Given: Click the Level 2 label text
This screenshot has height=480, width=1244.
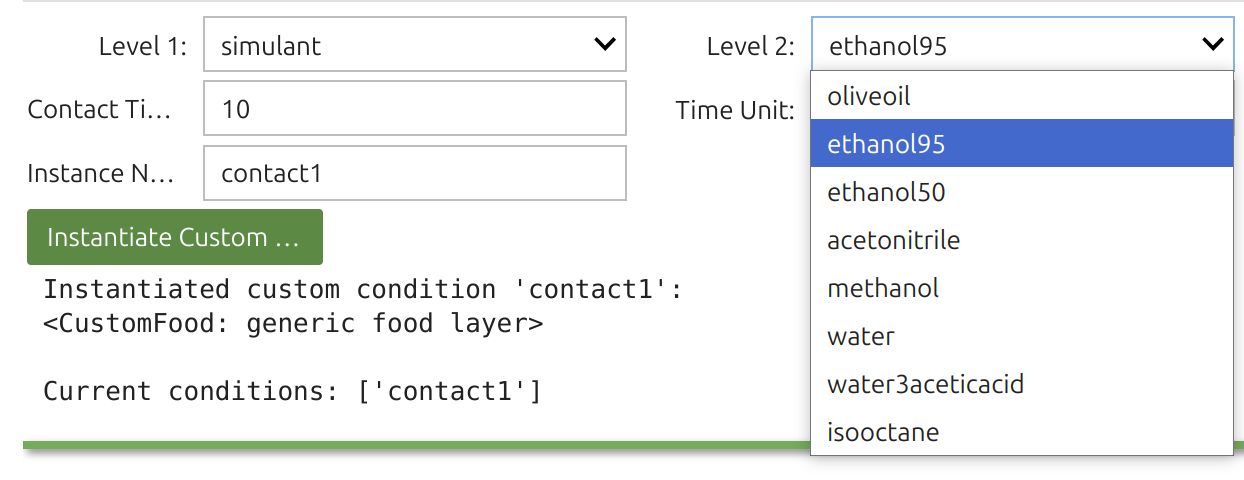Looking at the screenshot, I should pyautogui.click(x=750, y=45).
